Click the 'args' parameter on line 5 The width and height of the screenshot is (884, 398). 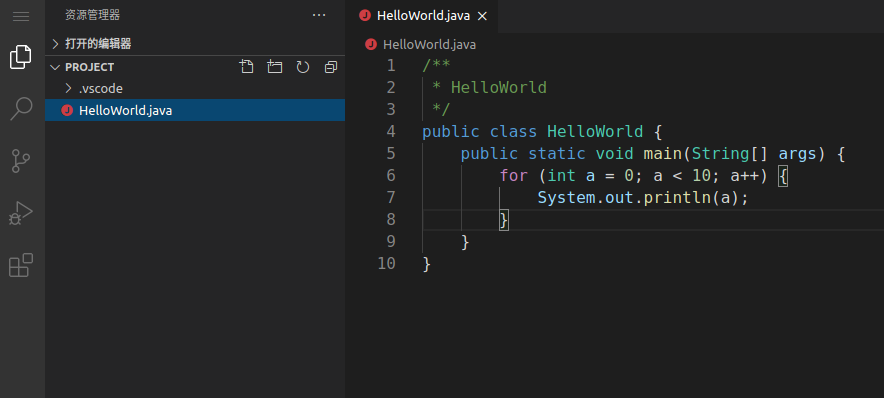tap(797, 153)
